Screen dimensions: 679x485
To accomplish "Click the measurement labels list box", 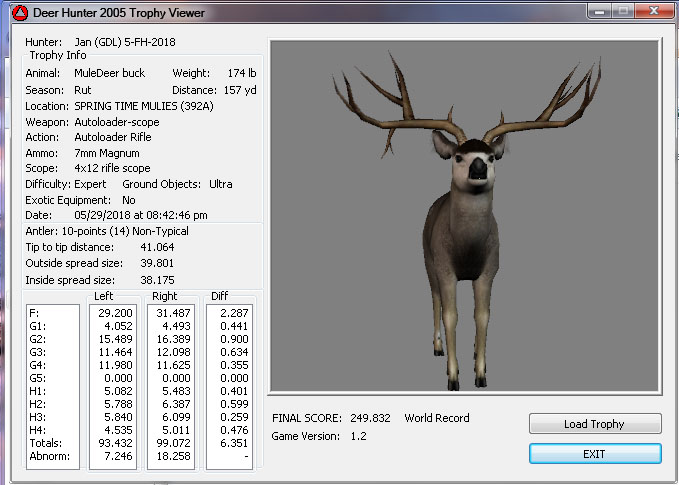I will coord(52,385).
